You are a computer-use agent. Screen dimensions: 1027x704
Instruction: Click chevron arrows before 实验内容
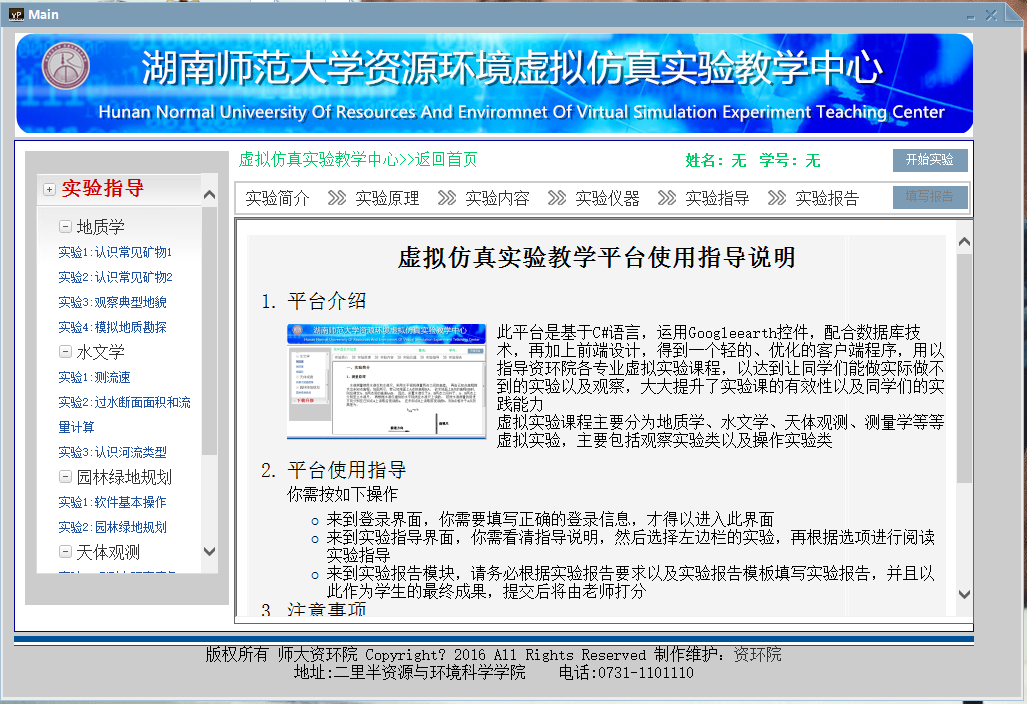click(x=447, y=198)
